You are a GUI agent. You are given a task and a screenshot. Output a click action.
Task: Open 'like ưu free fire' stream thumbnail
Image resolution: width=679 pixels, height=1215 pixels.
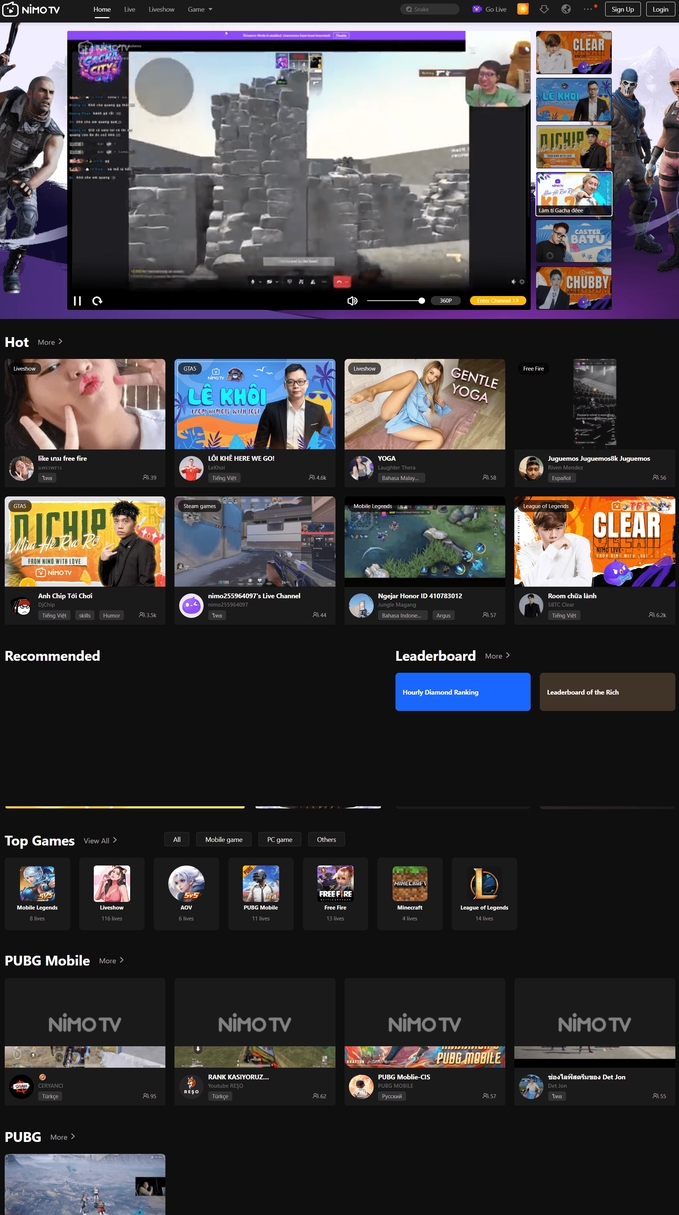(x=85, y=404)
